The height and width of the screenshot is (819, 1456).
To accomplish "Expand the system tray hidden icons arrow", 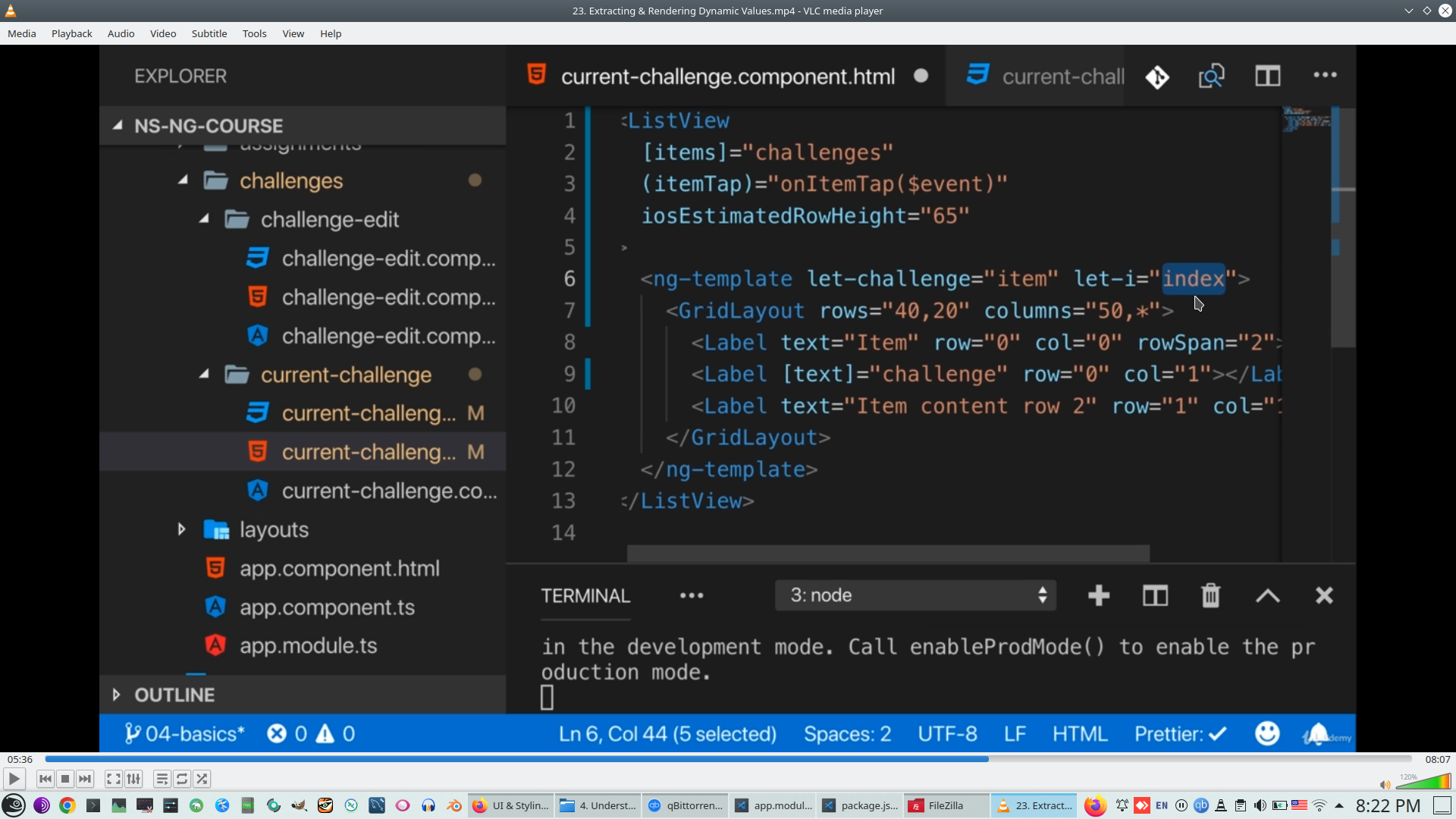I will point(1339,805).
